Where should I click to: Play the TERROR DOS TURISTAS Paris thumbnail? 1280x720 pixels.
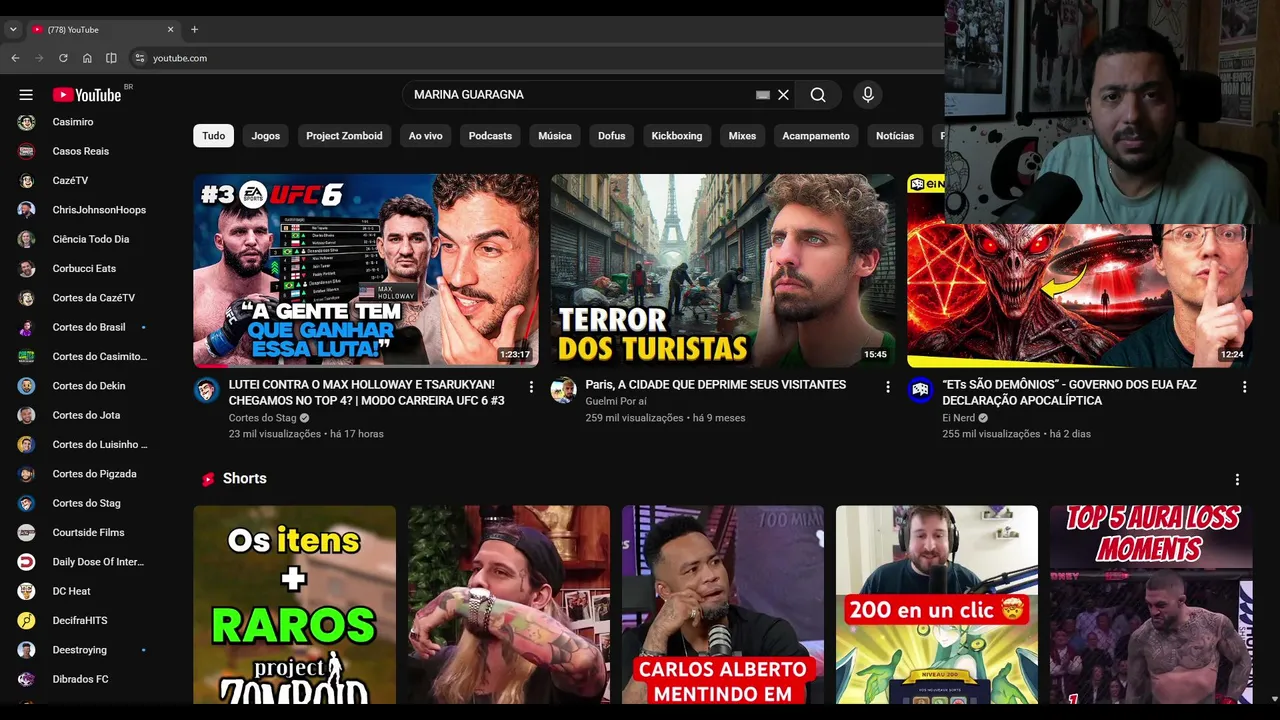point(723,271)
